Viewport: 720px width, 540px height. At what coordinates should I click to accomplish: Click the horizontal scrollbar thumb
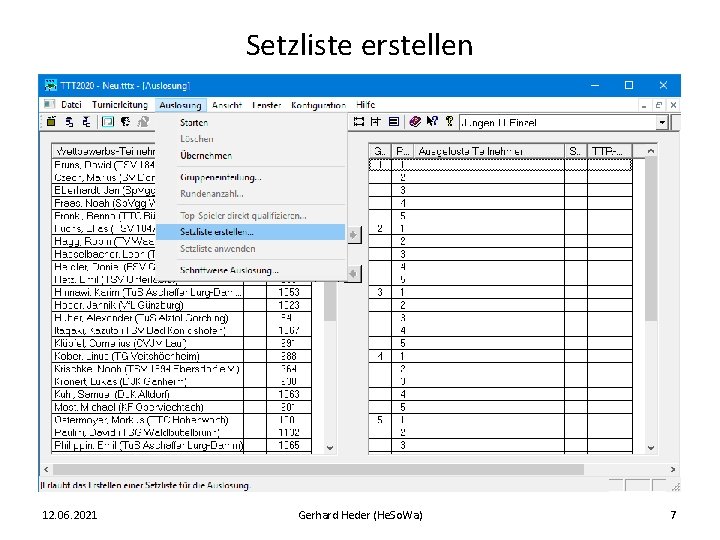318,469
